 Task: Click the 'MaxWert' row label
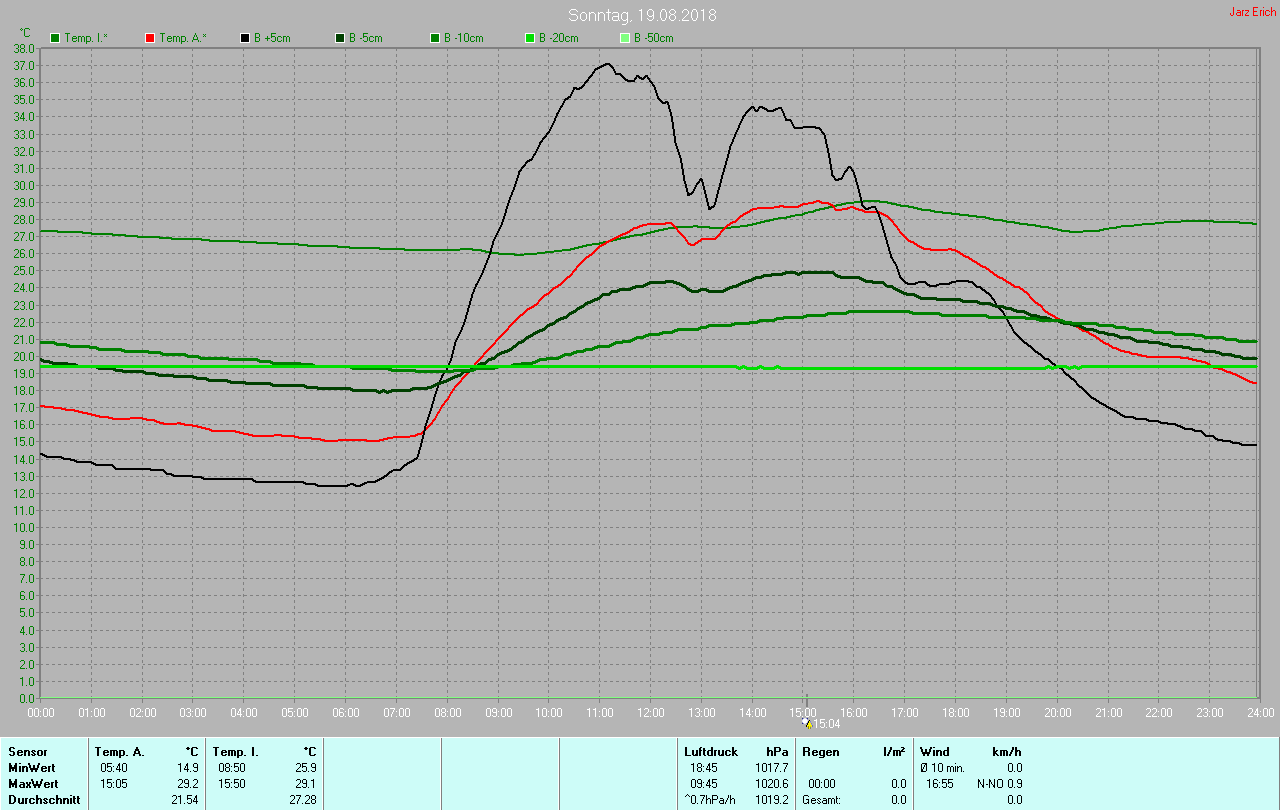[x=33, y=784]
